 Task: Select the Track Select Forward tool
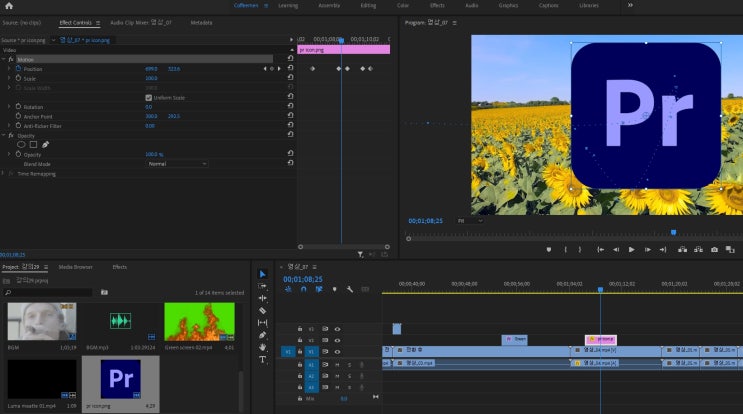coord(263,286)
